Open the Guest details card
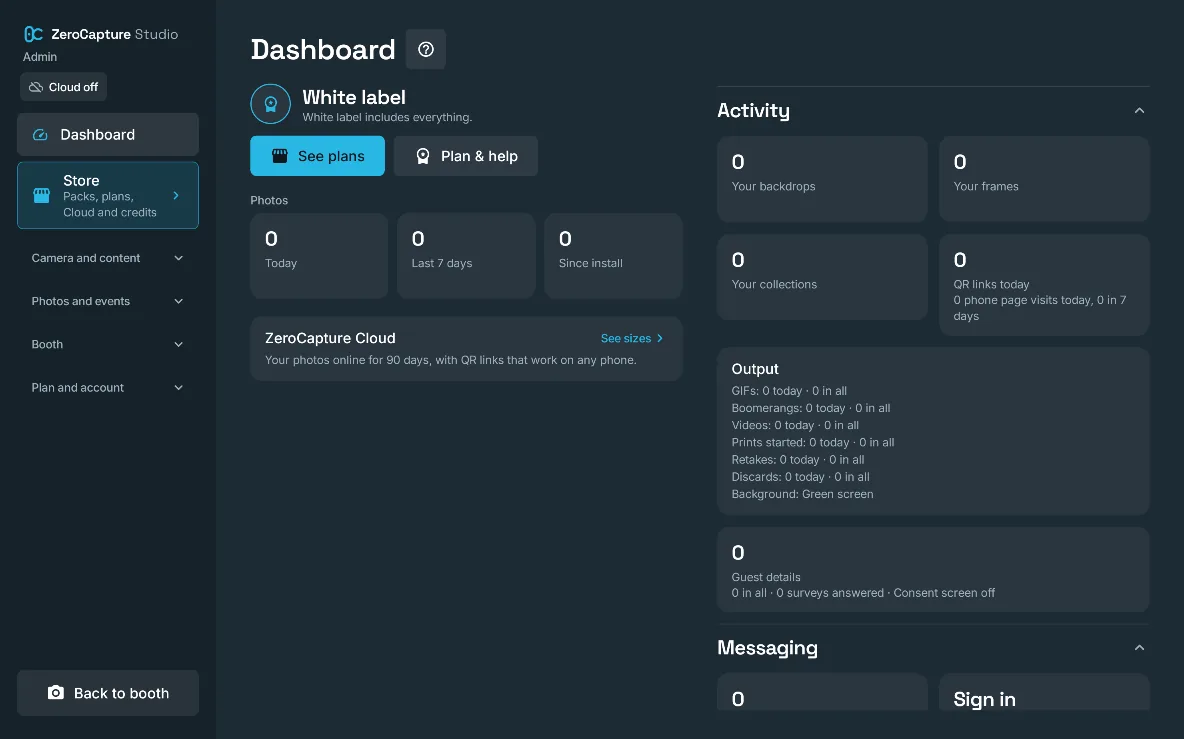 click(933, 569)
